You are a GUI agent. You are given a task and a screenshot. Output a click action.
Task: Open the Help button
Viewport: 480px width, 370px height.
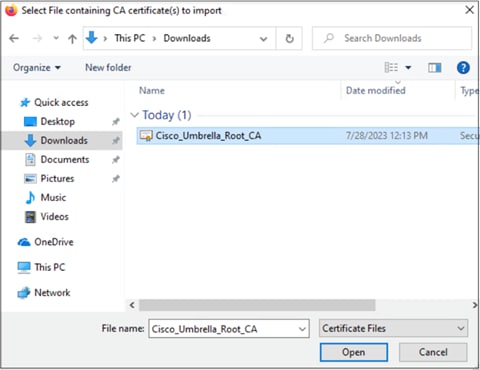pos(463,68)
